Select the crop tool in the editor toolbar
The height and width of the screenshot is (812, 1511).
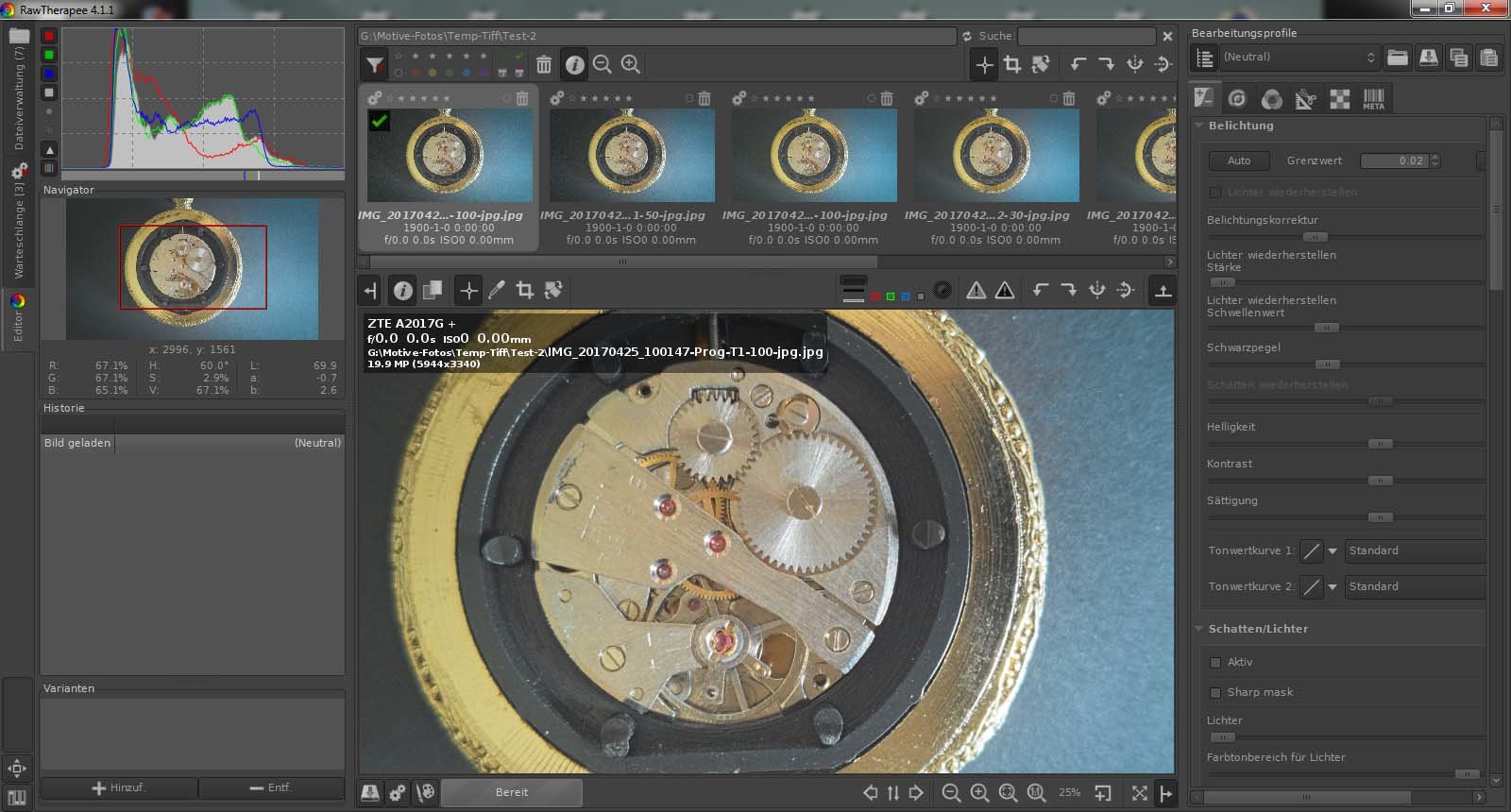[525, 290]
